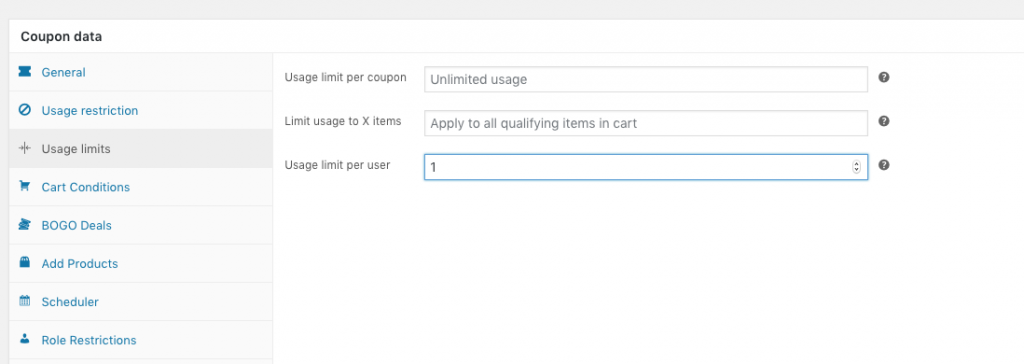
Task: Select the Usage limits tab
Action: (140, 148)
